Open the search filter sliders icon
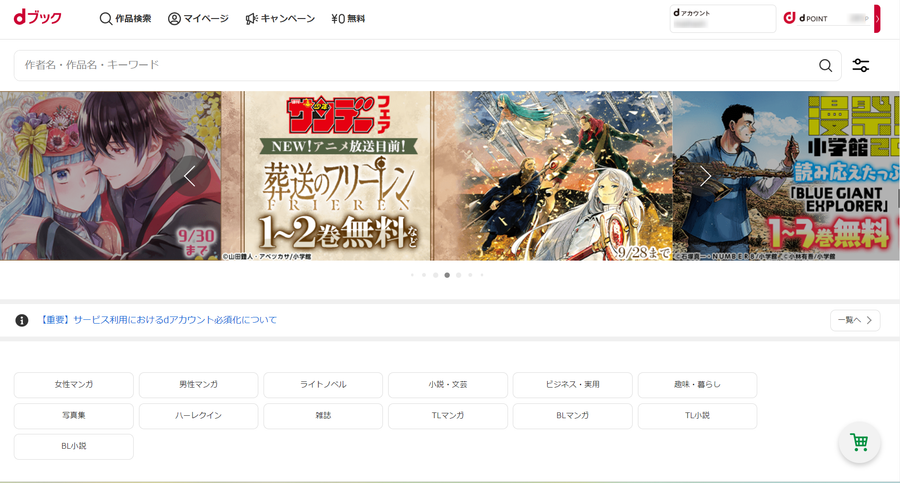This screenshot has height=483, width=900. pyautogui.click(x=860, y=65)
